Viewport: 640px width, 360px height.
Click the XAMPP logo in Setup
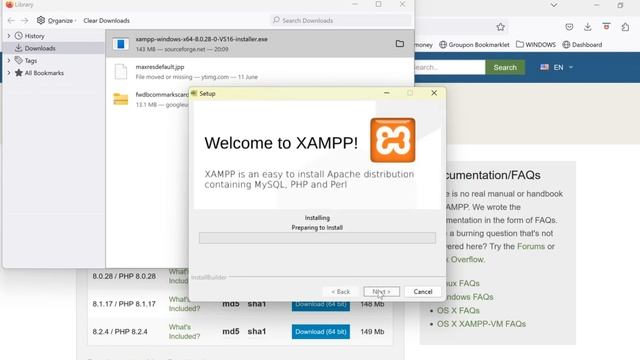pyautogui.click(x=392, y=140)
